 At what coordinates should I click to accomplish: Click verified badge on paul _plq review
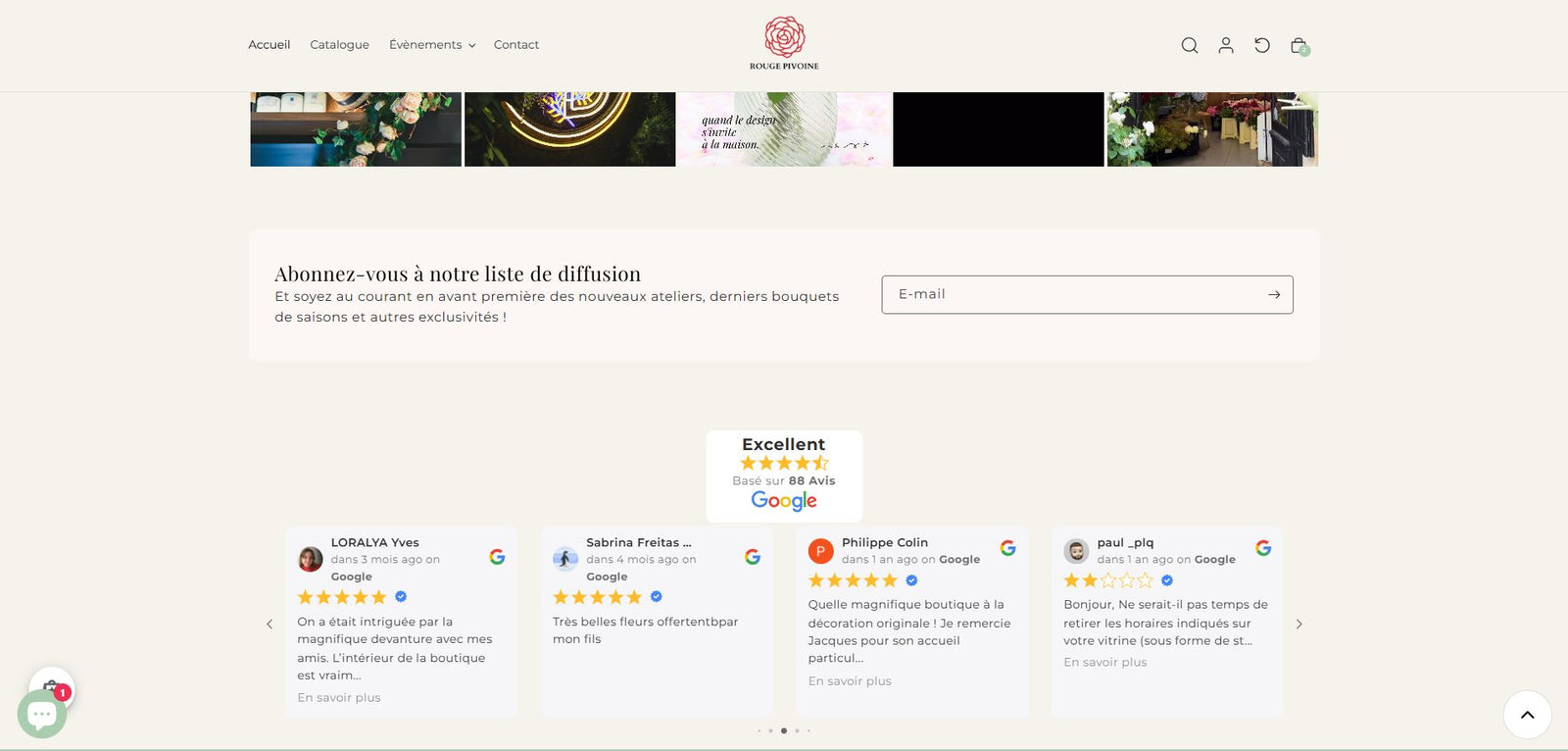(x=1167, y=580)
